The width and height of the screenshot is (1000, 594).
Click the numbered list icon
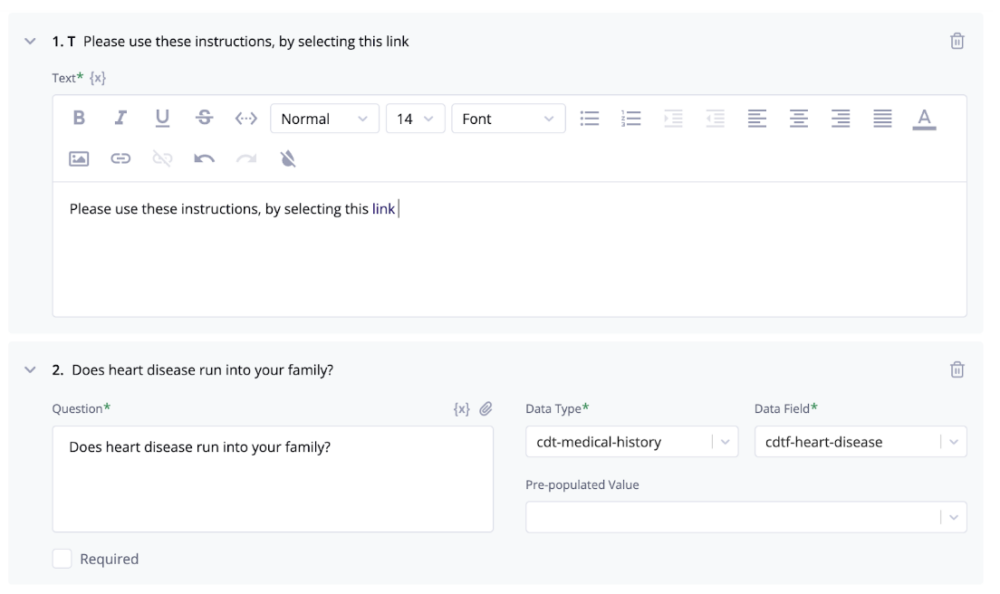[631, 118]
